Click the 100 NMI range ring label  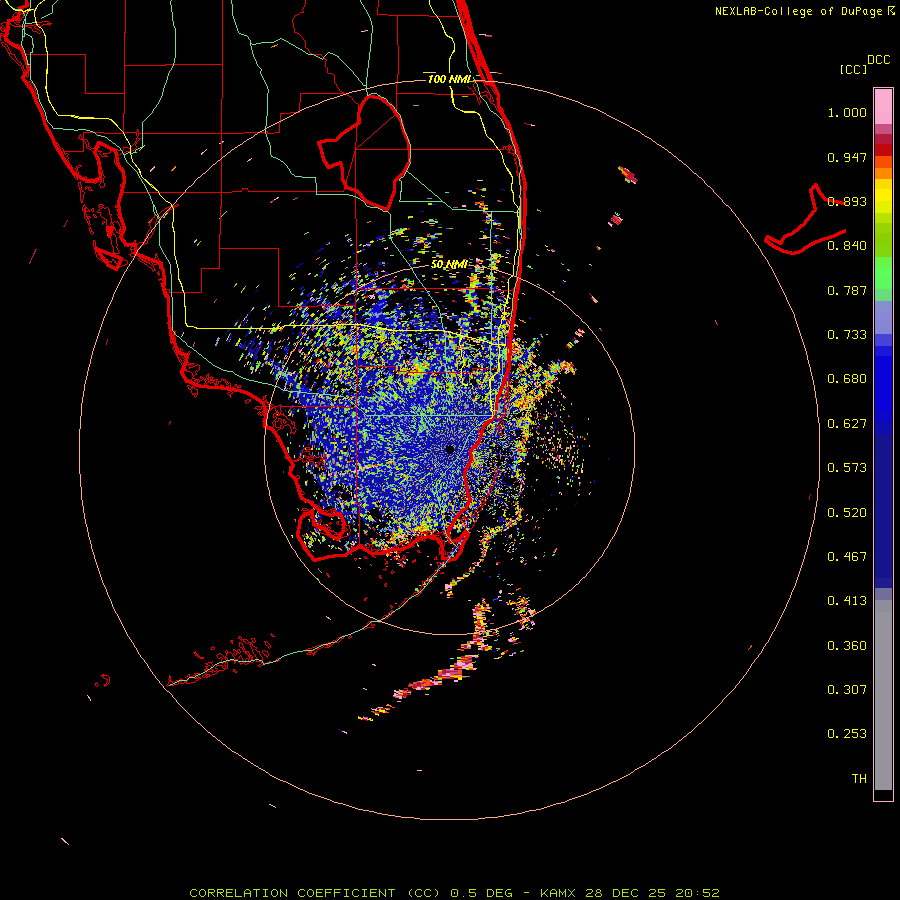(449, 79)
